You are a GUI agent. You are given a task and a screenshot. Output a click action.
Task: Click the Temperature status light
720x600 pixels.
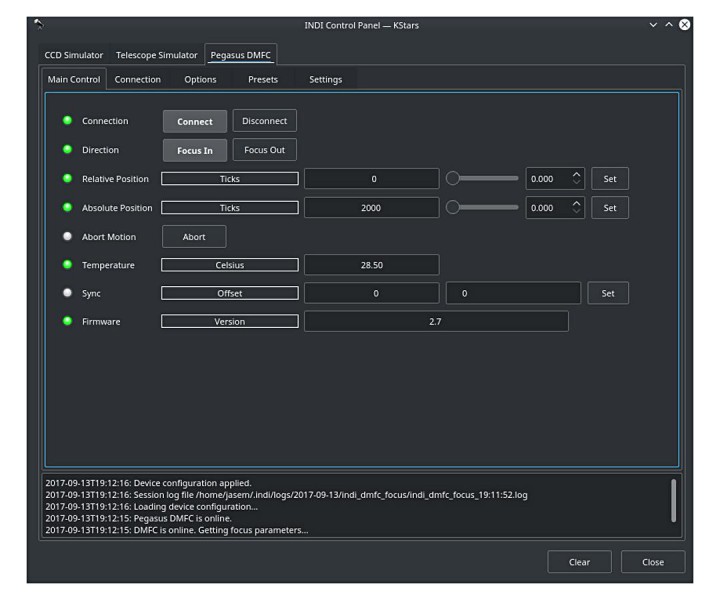pos(68,265)
